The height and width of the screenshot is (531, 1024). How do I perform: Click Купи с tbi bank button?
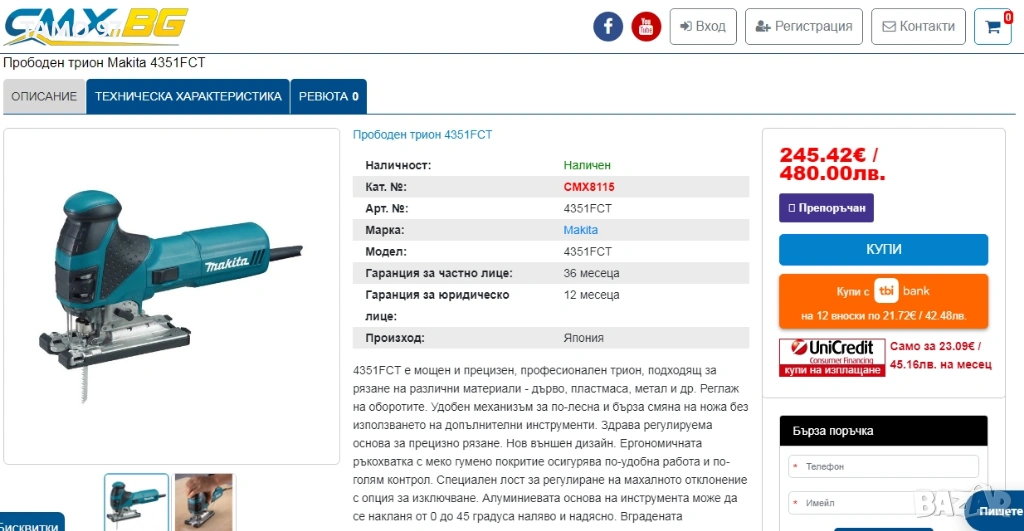[883, 301]
